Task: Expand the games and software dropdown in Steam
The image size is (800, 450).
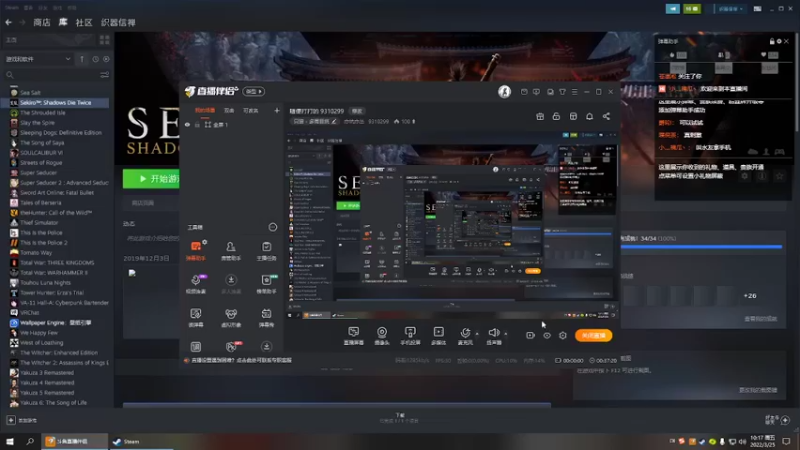Action: click(x=38, y=59)
